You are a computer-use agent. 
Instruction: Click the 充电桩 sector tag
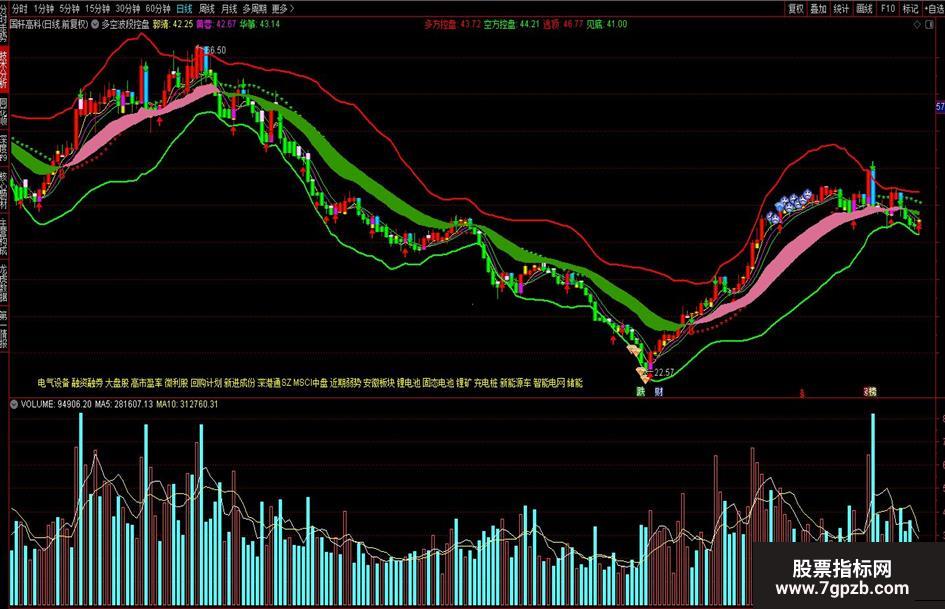486,383
